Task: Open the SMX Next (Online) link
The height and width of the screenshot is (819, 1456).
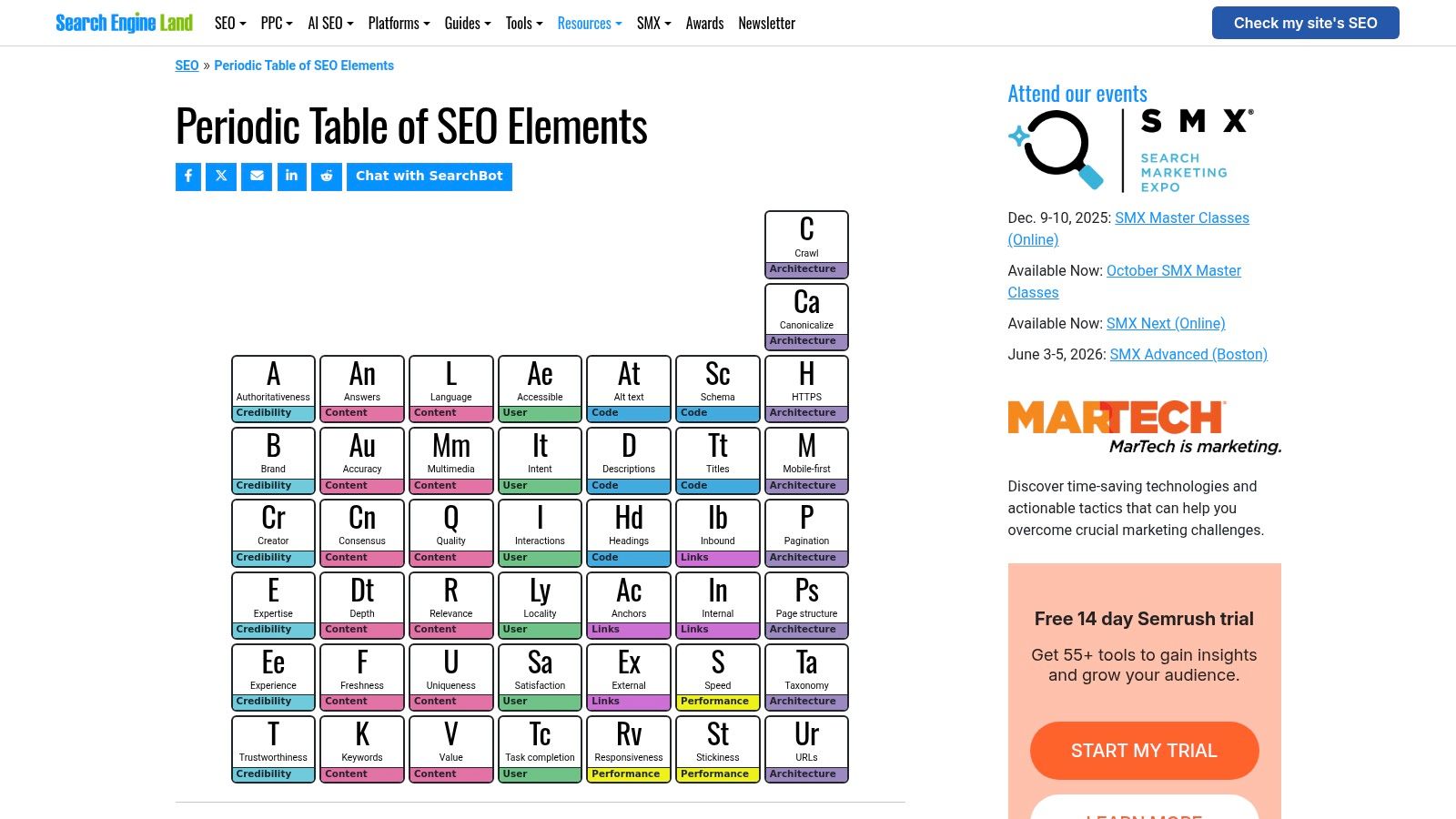Action: tap(1166, 323)
